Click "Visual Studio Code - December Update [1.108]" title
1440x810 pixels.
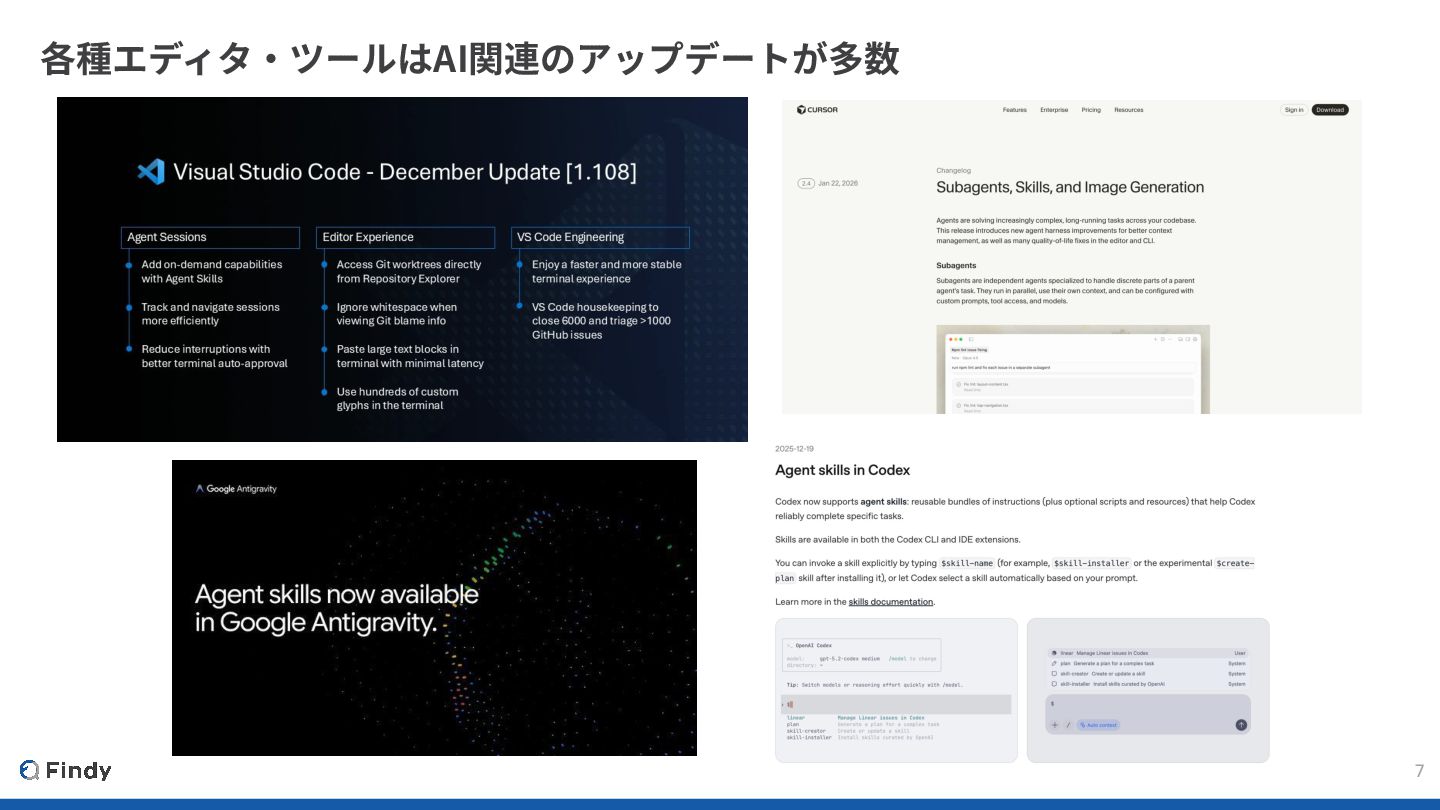click(404, 172)
